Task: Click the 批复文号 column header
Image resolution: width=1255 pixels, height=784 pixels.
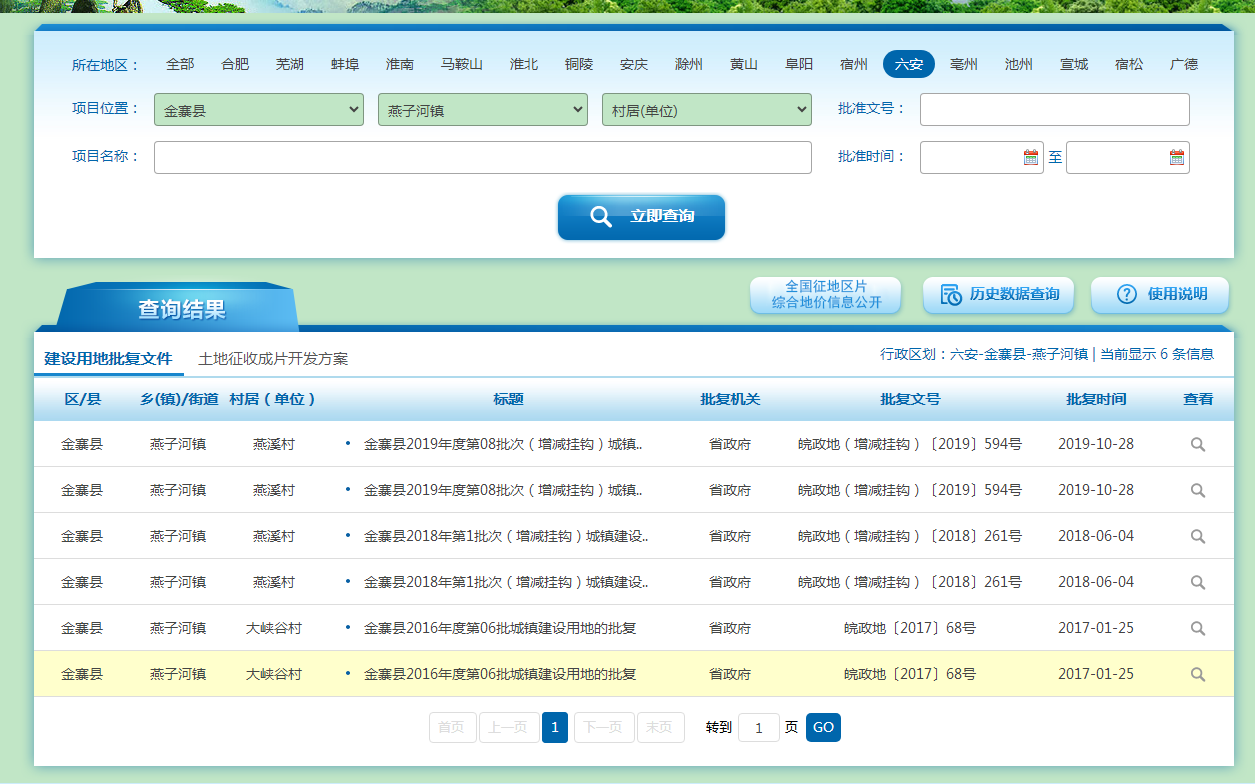Action: [x=910, y=399]
